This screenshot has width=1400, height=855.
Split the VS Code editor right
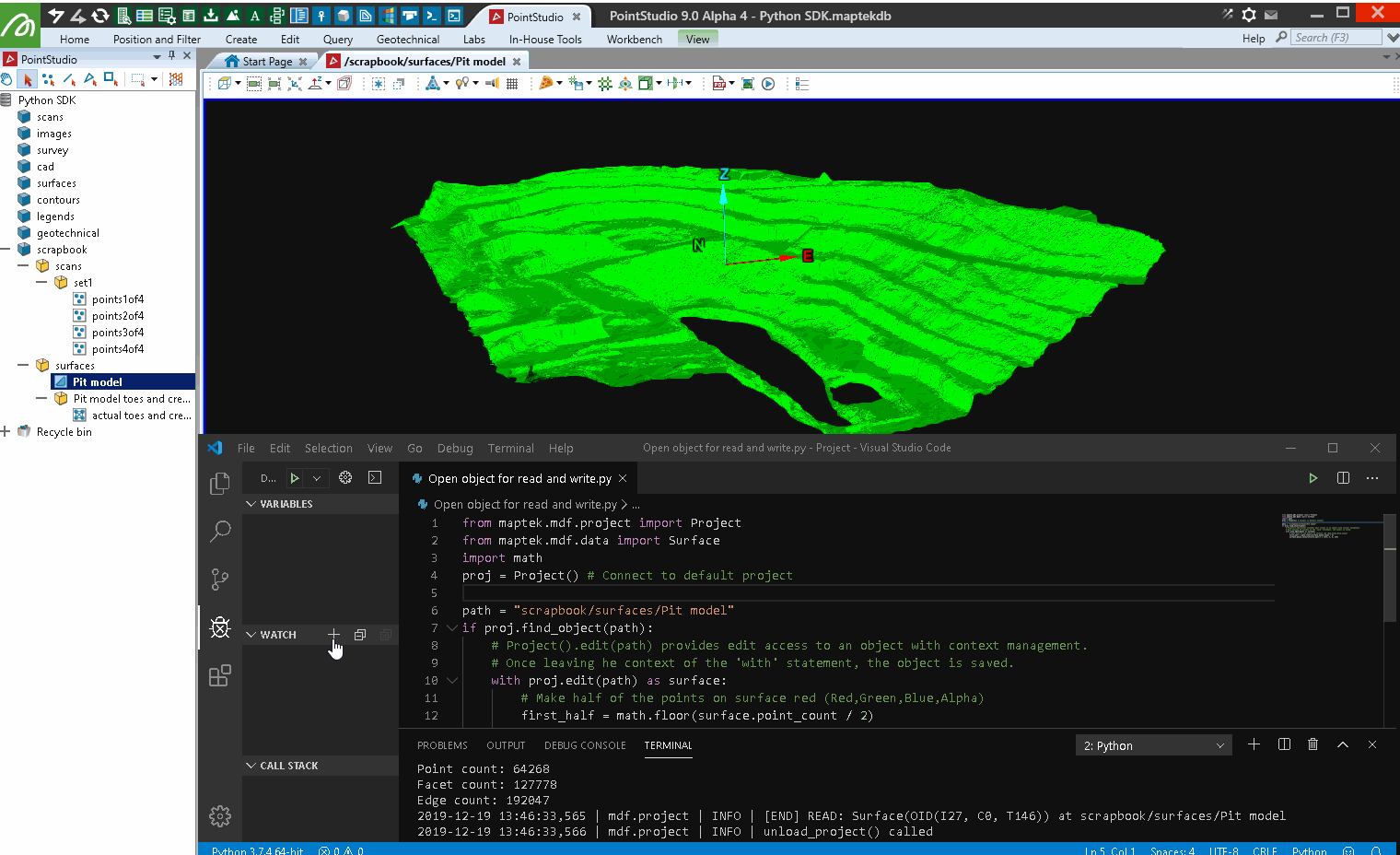coord(1343,478)
